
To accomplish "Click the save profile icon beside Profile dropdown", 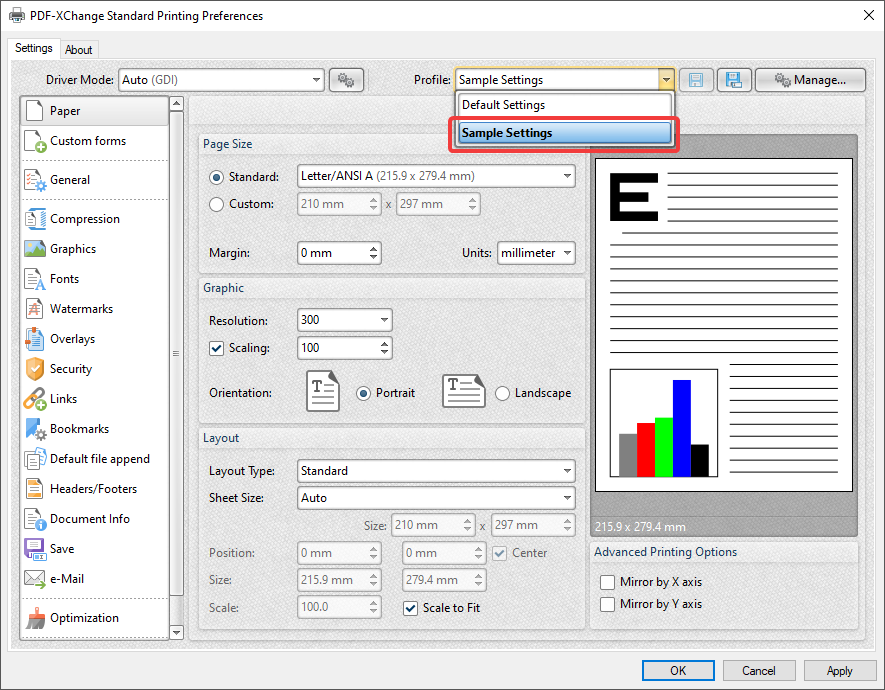I will click(696, 80).
